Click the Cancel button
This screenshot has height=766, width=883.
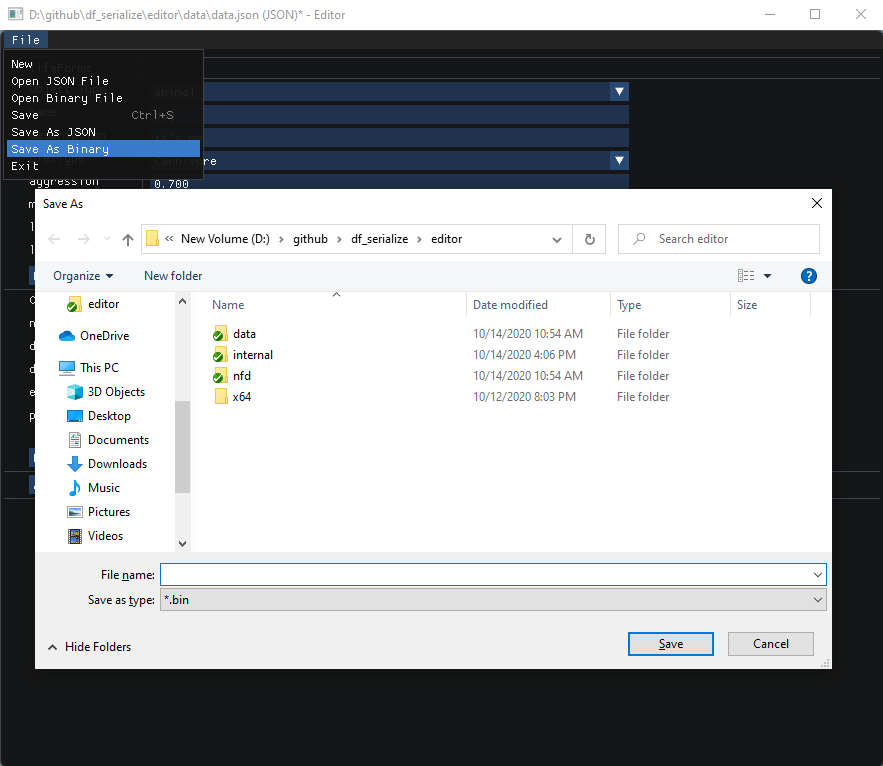[x=771, y=644]
